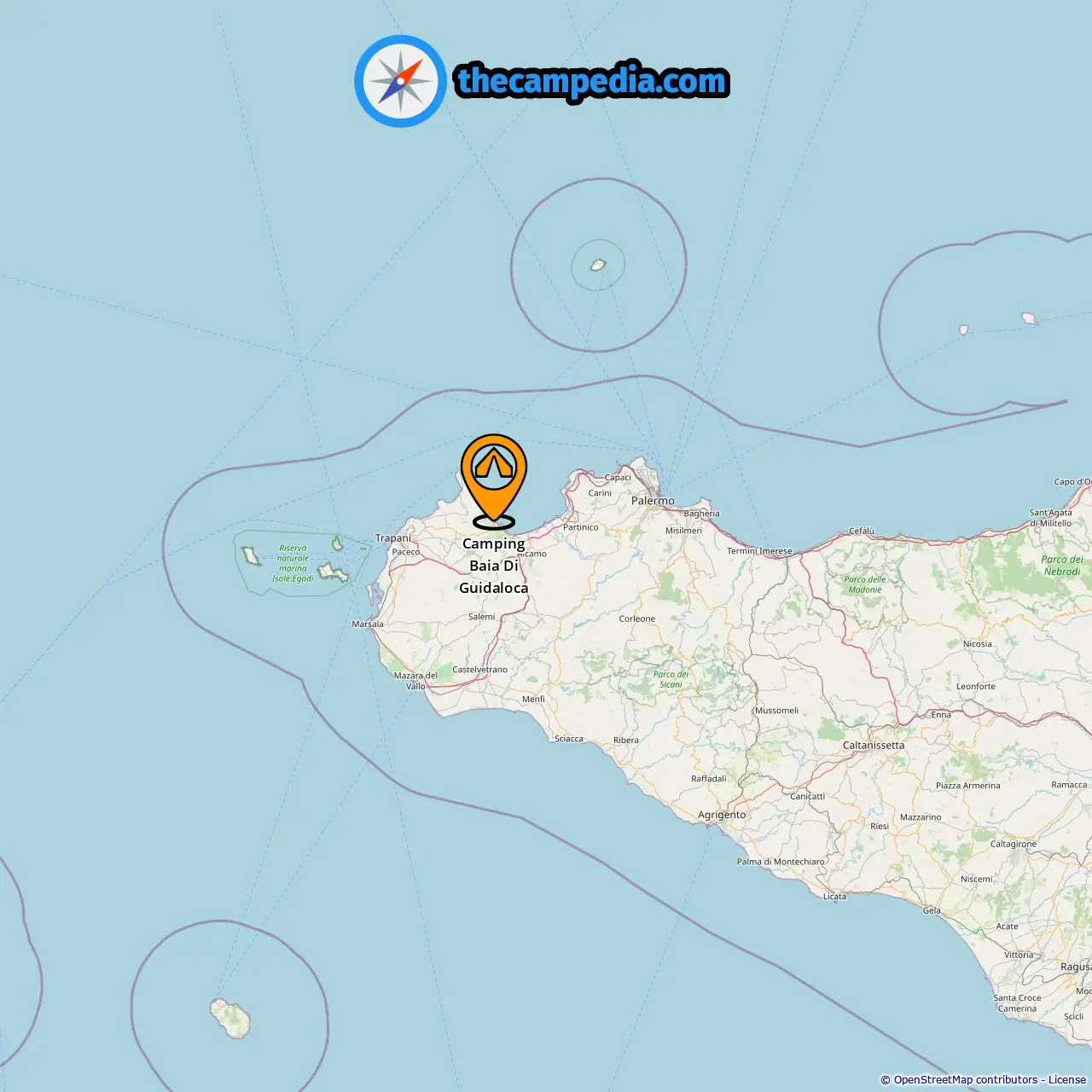Screen dimensions: 1092x1092
Task: Click the Gela town label
Action: tap(932, 910)
